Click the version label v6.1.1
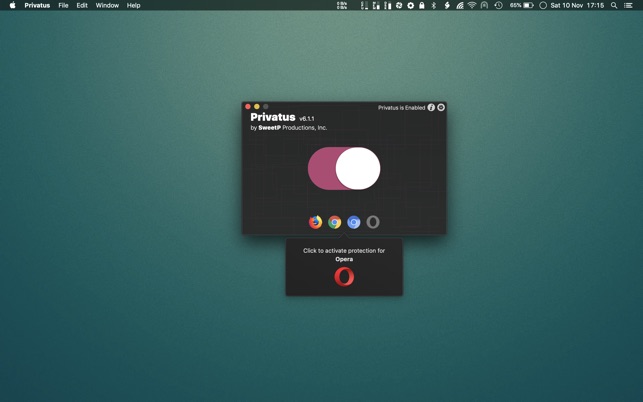Image resolution: width=643 pixels, height=402 pixels. point(307,119)
